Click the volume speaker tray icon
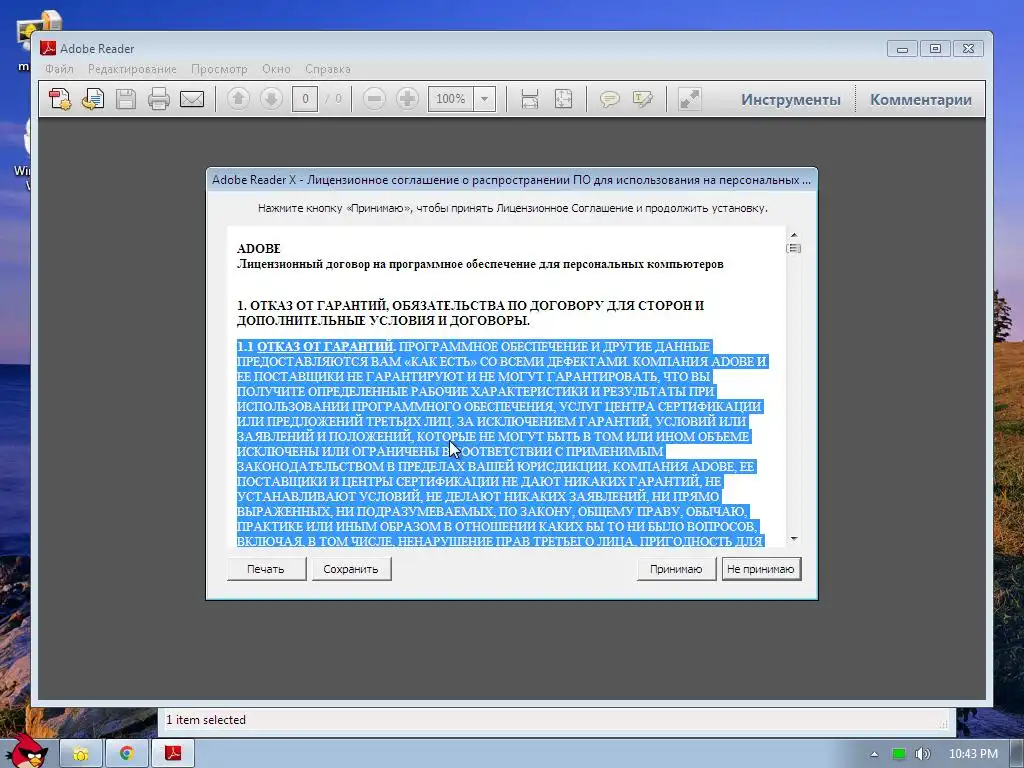The height and width of the screenshot is (768, 1024). pyautogui.click(x=922, y=754)
